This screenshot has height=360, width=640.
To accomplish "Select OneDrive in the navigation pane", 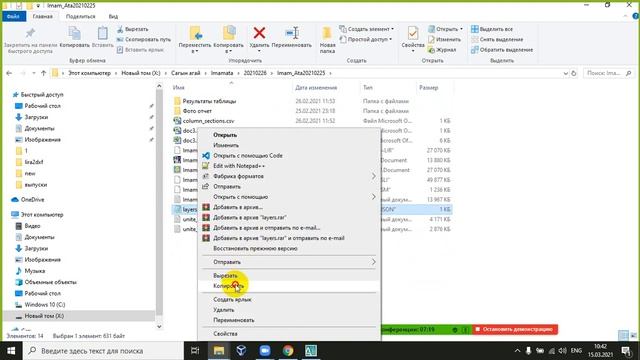I will point(32,200).
